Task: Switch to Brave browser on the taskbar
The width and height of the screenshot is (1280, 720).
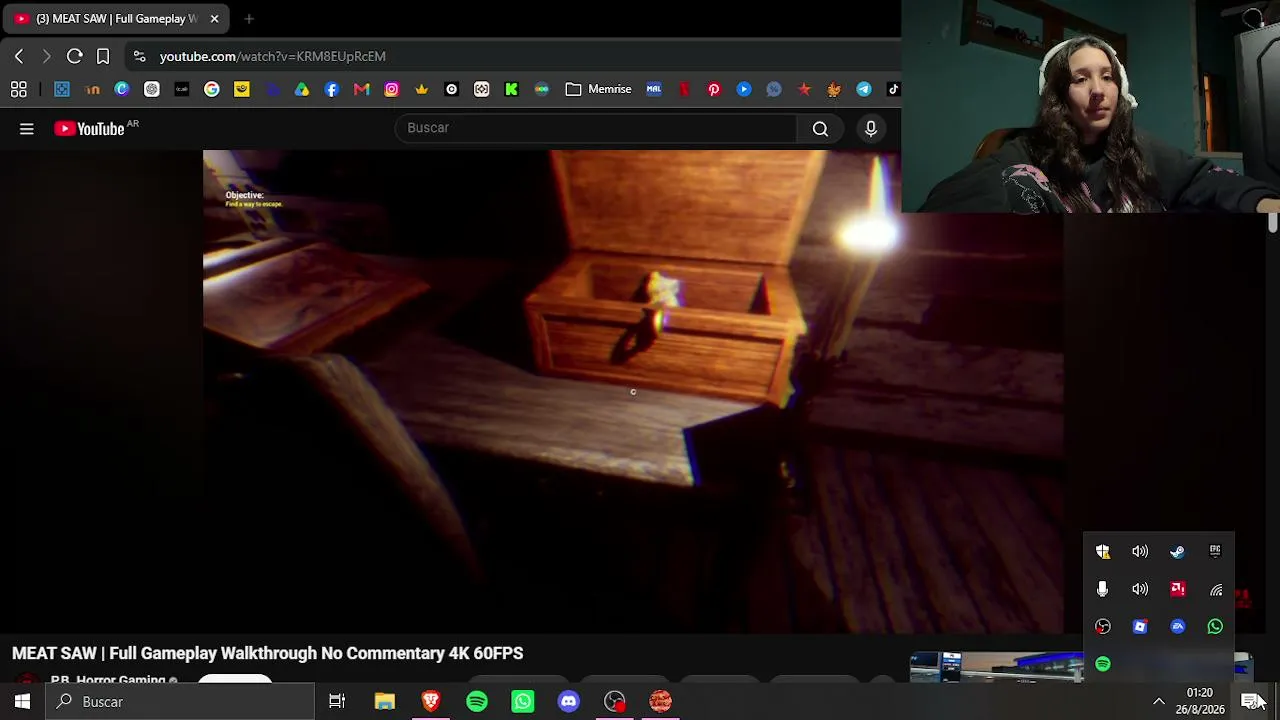Action: (x=431, y=701)
